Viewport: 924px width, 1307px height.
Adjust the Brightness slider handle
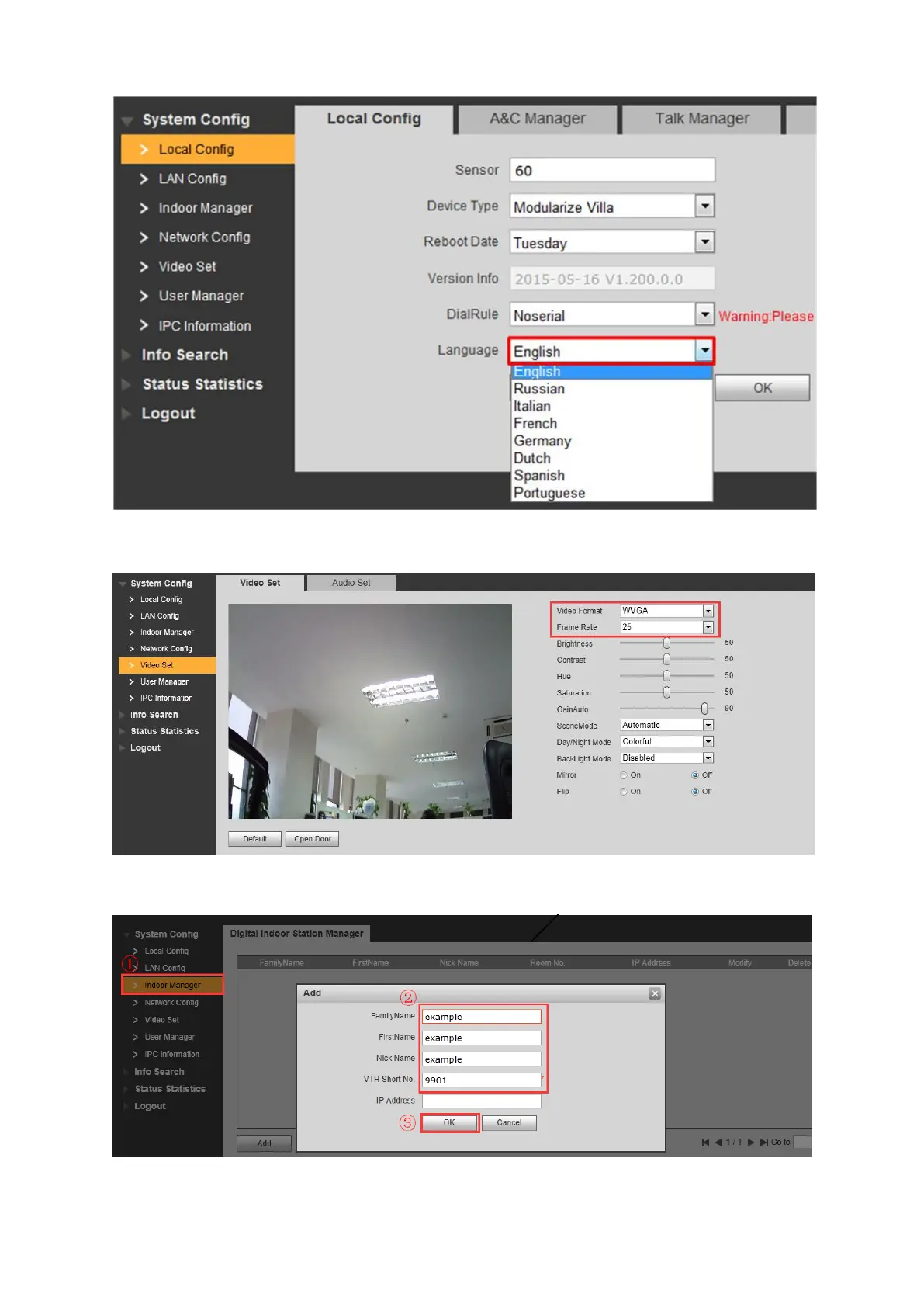pos(666,643)
